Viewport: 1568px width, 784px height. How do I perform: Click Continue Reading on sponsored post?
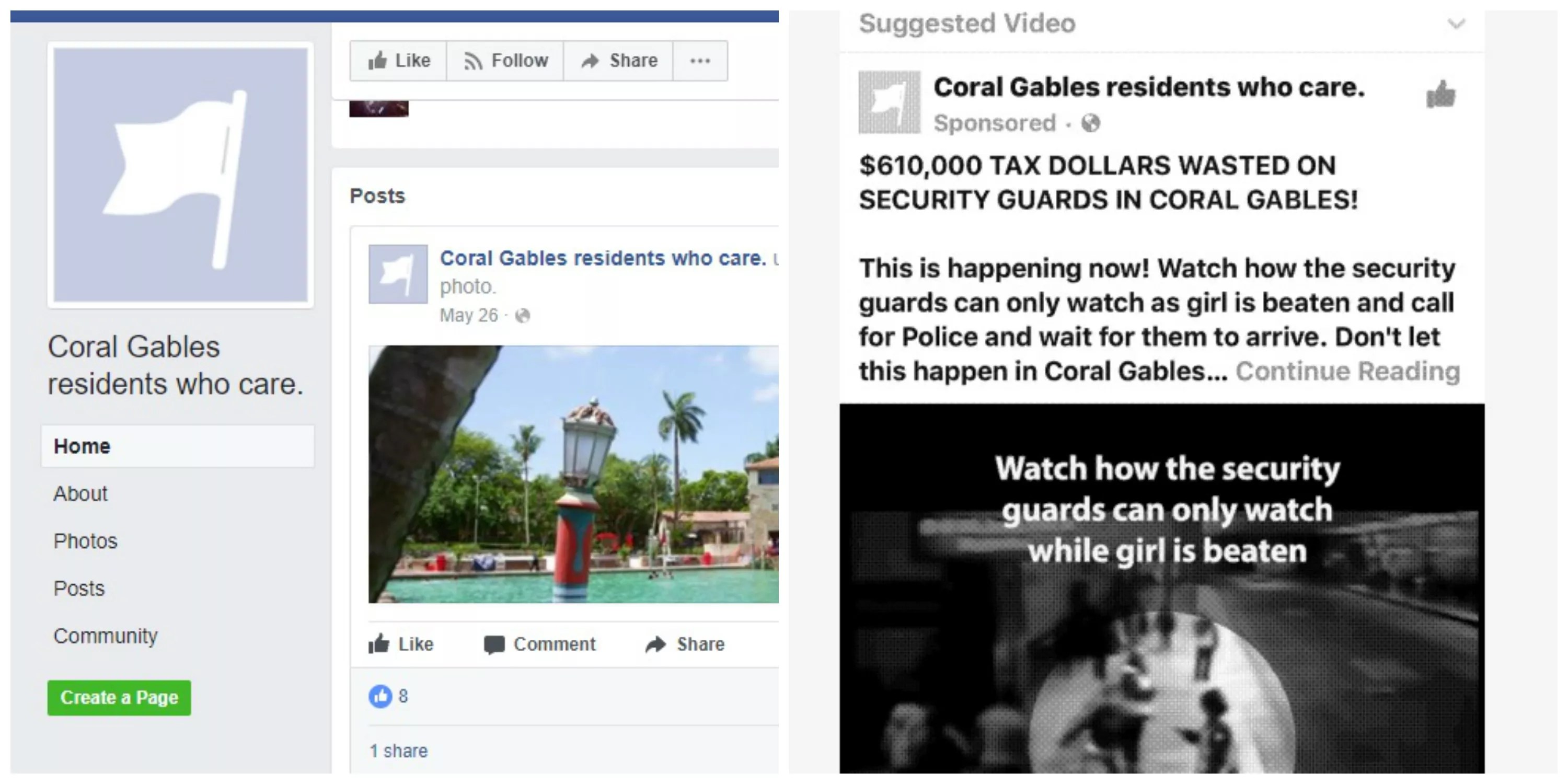[1347, 371]
